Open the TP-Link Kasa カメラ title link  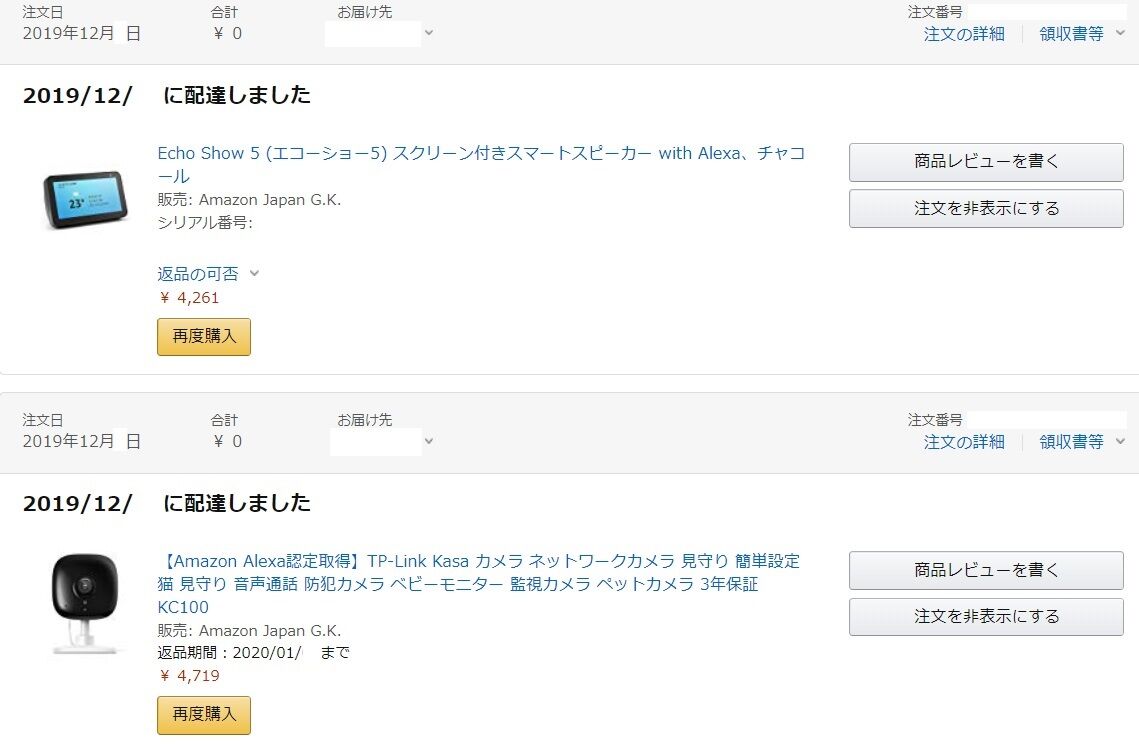[x=479, y=583]
